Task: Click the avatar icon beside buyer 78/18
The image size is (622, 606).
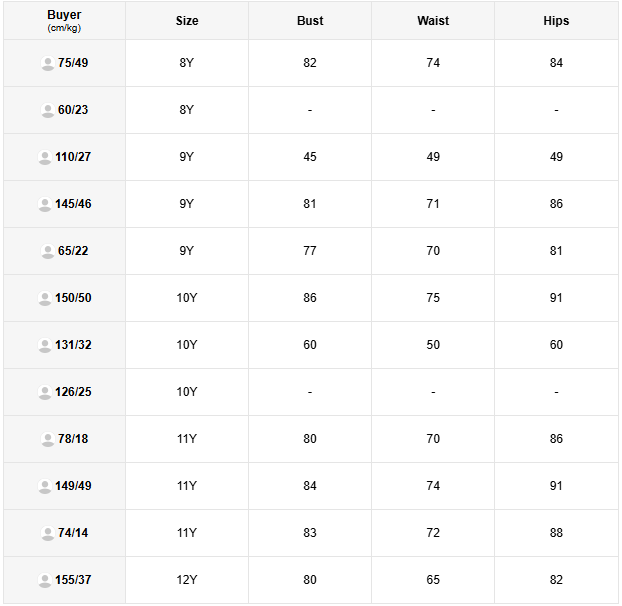Action: tap(47, 440)
